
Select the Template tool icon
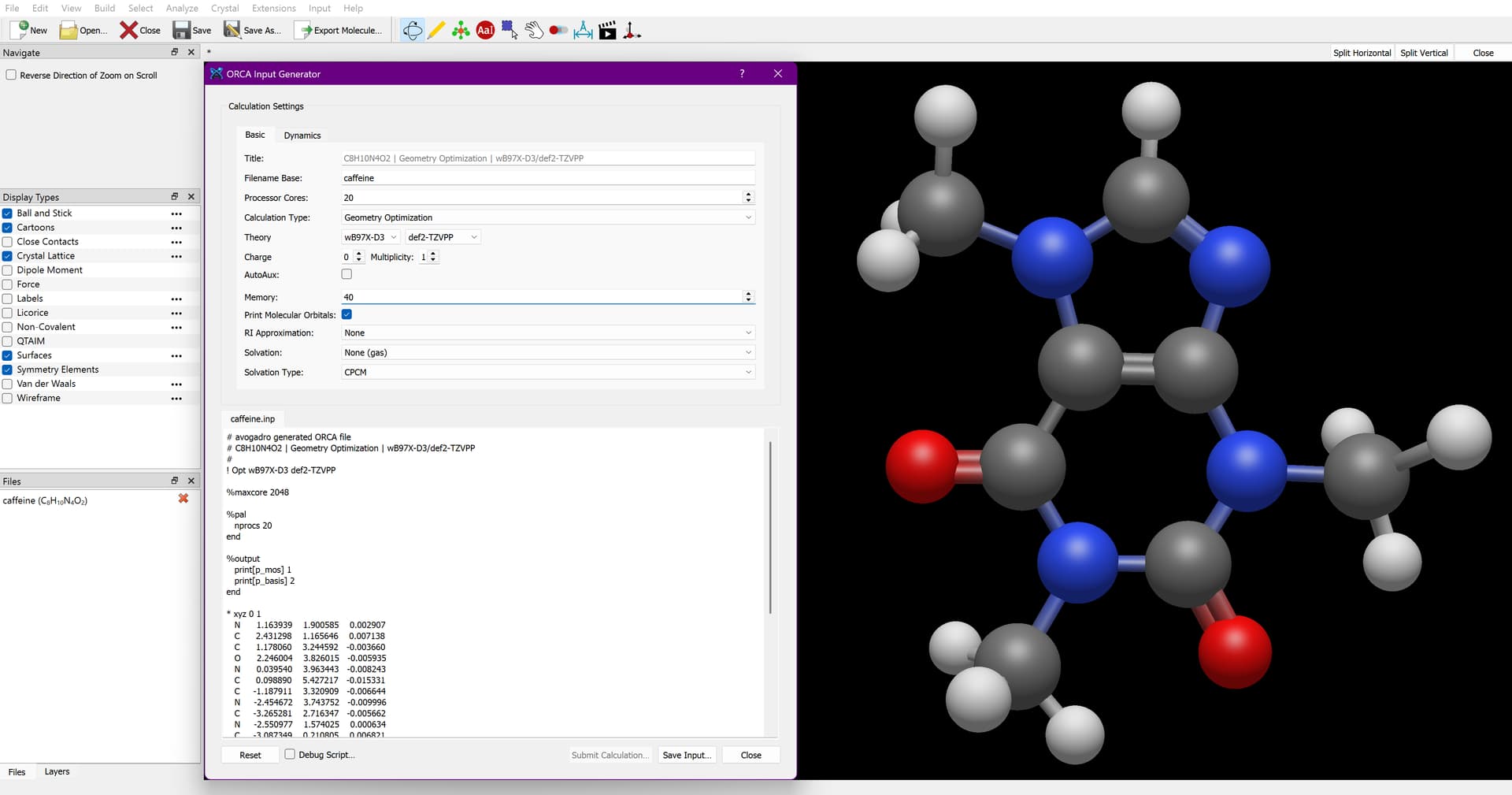pyautogui.click(x=461, y=31)
